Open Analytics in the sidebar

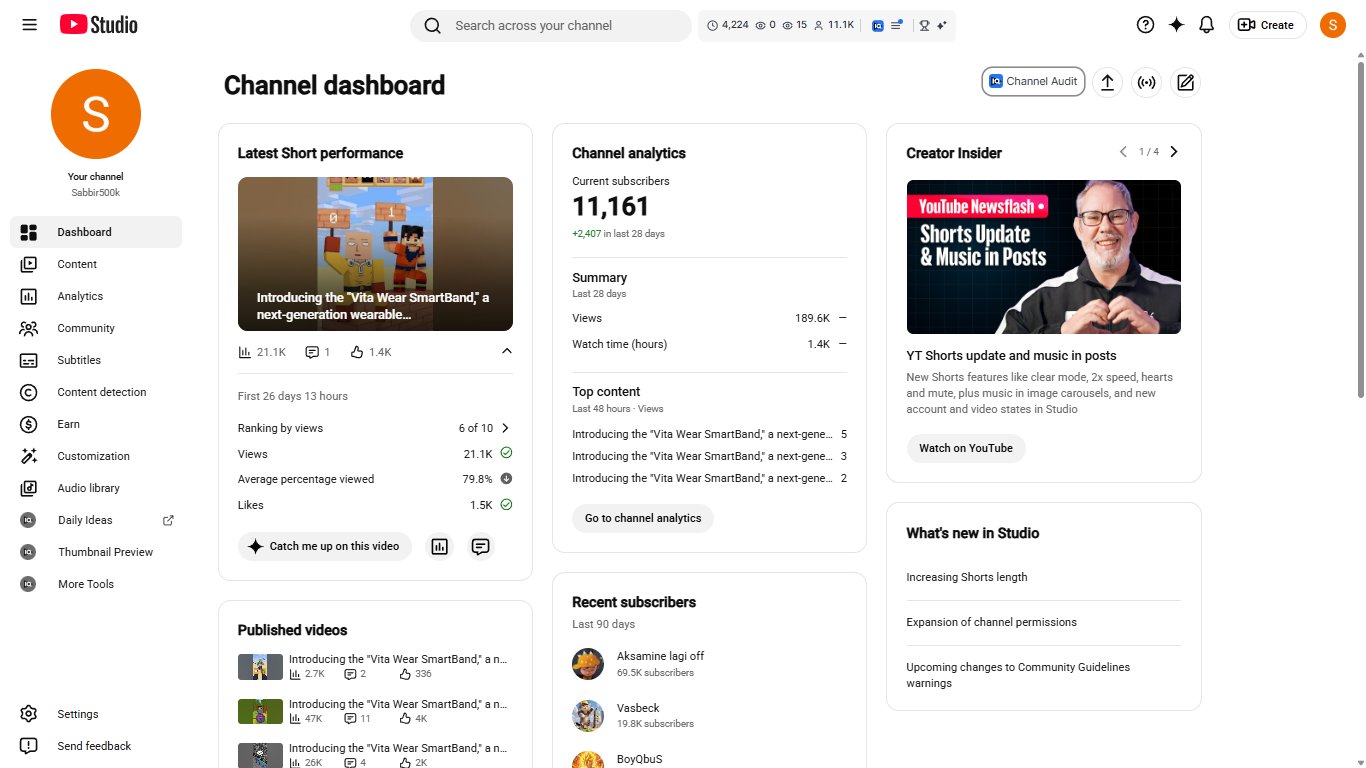pyautogui.click(x=96, y=296)
